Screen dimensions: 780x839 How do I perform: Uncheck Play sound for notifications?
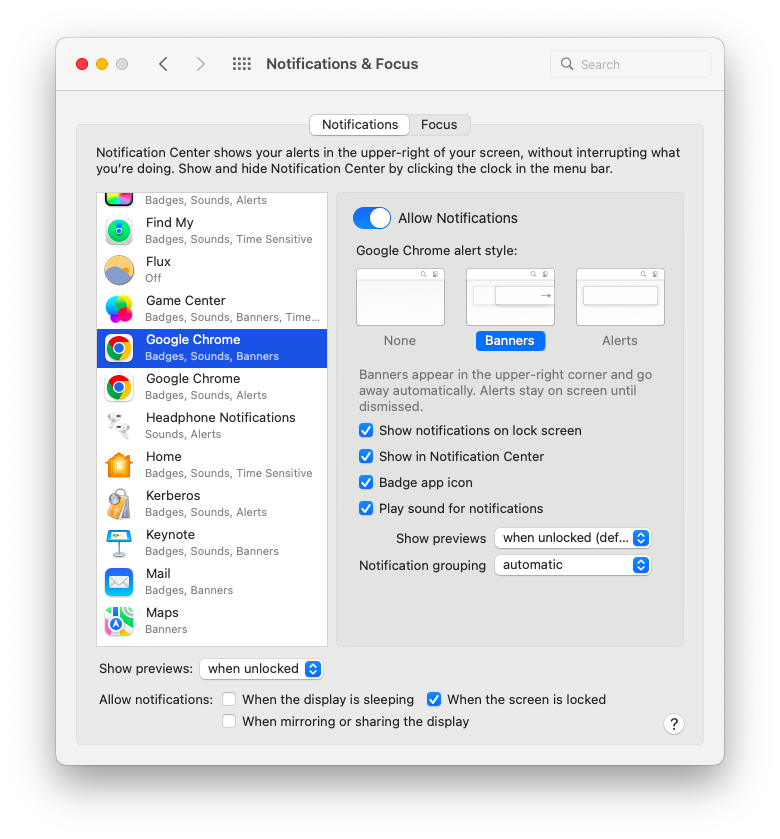(366, 508)
